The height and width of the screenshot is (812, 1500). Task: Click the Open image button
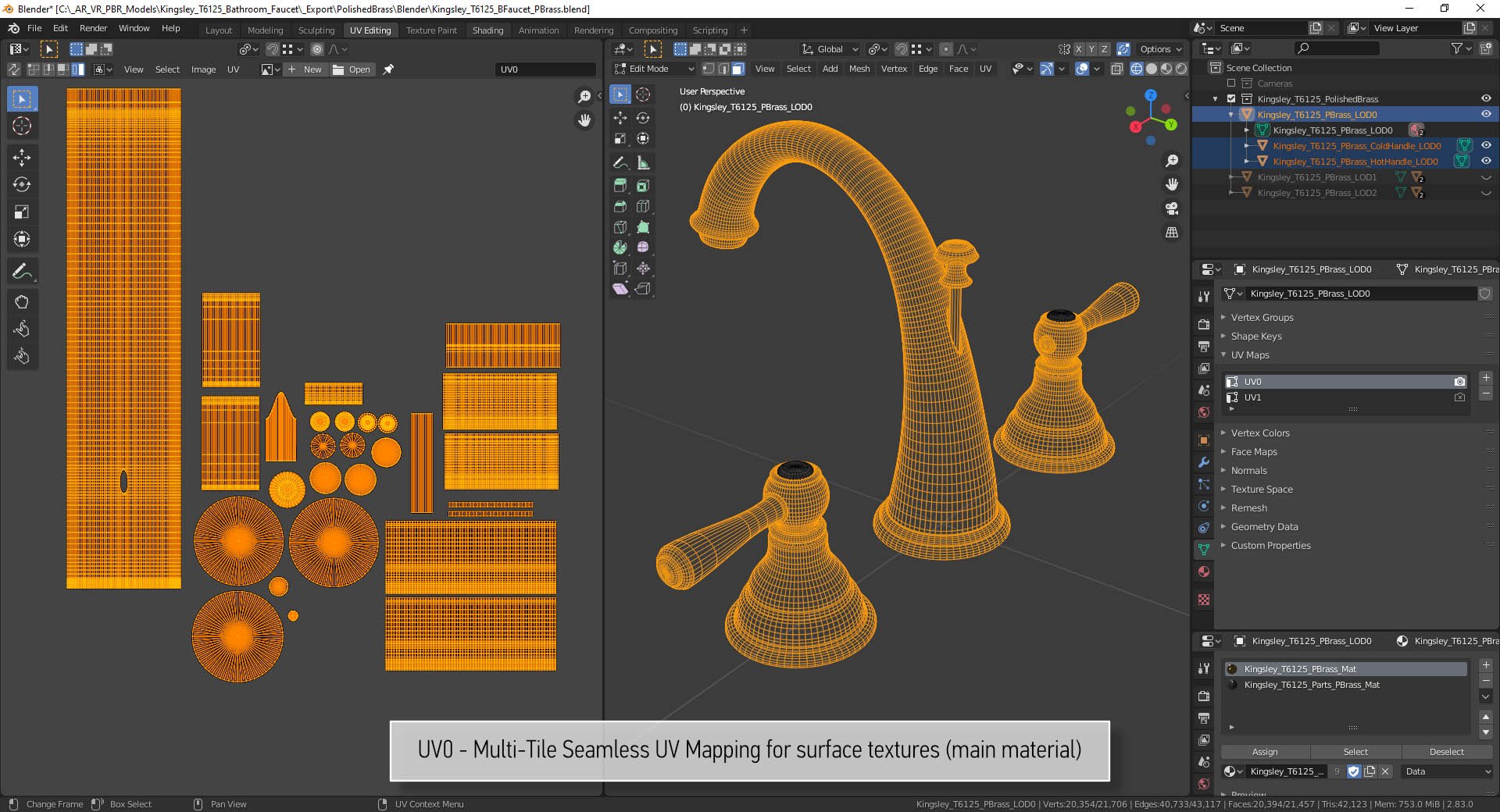352,69
